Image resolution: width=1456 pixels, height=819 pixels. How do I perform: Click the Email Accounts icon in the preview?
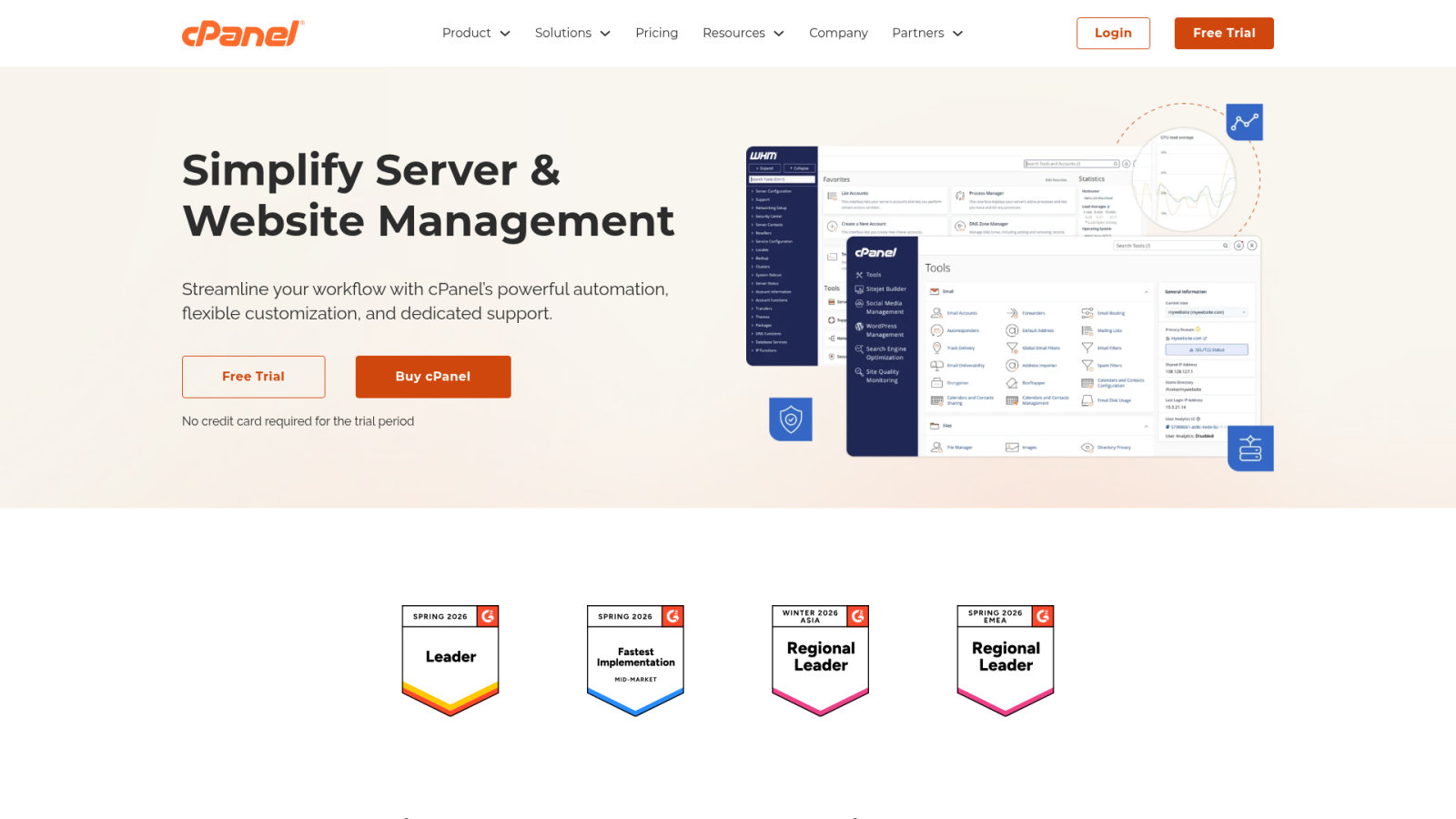[936, 313]
